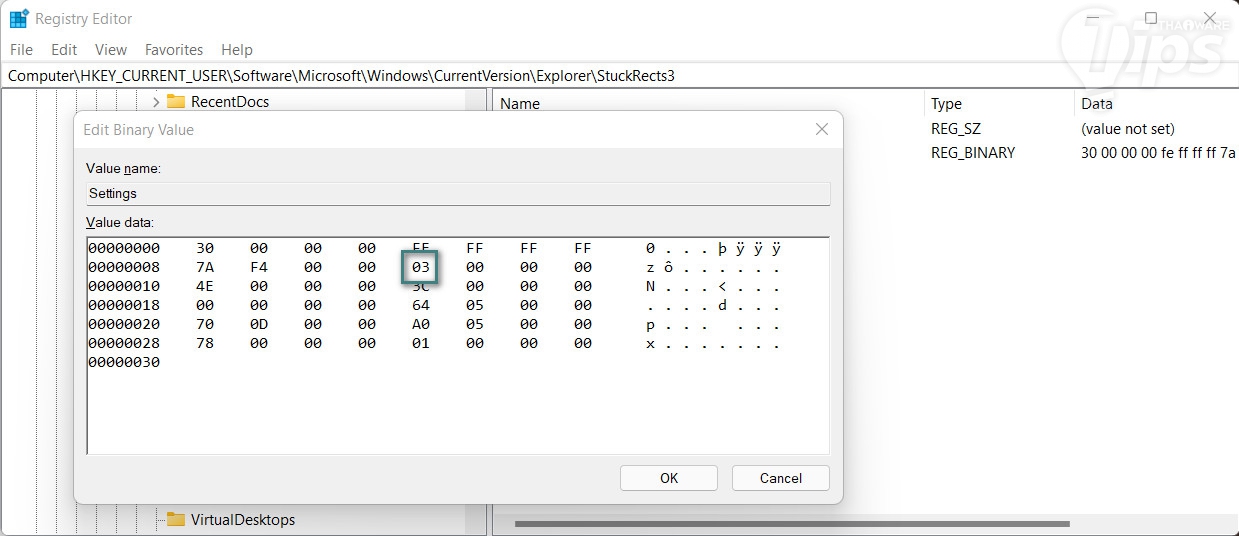Open the Help menu
Image resolution: width=1239 pixels, height=536 pixels.
tap(237, 49)
